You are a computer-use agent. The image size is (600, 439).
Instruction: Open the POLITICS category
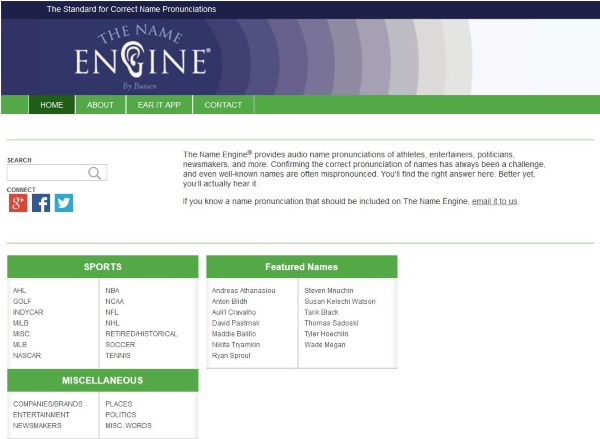click(121, 415)
